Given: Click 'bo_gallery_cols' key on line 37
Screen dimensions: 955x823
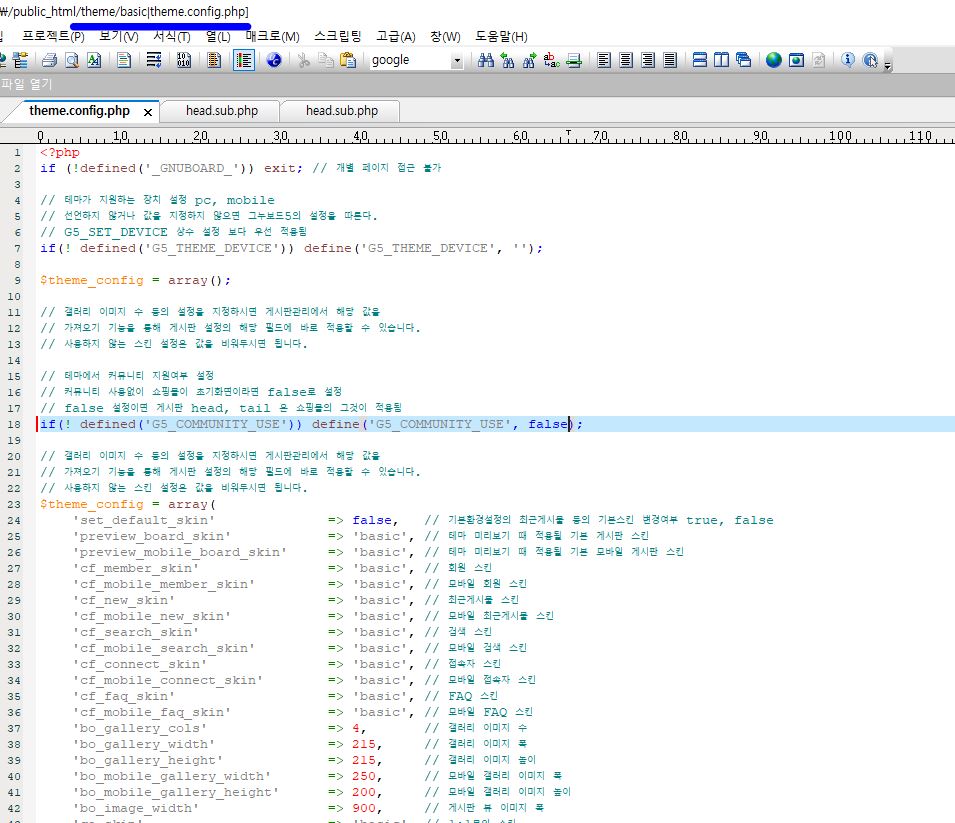Looking at the screenshot, I should pyautogui.click(x=139, y=728).
